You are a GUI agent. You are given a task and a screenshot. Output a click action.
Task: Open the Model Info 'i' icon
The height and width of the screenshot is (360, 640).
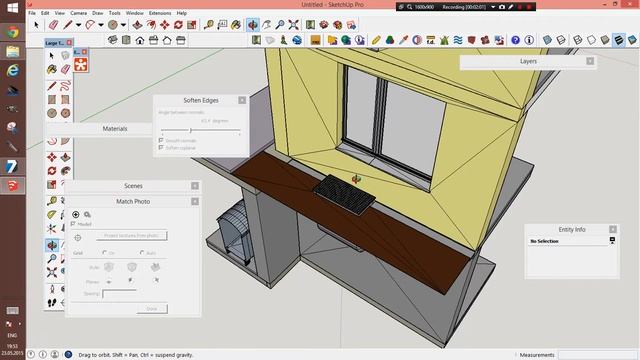(x=529, y=40)
